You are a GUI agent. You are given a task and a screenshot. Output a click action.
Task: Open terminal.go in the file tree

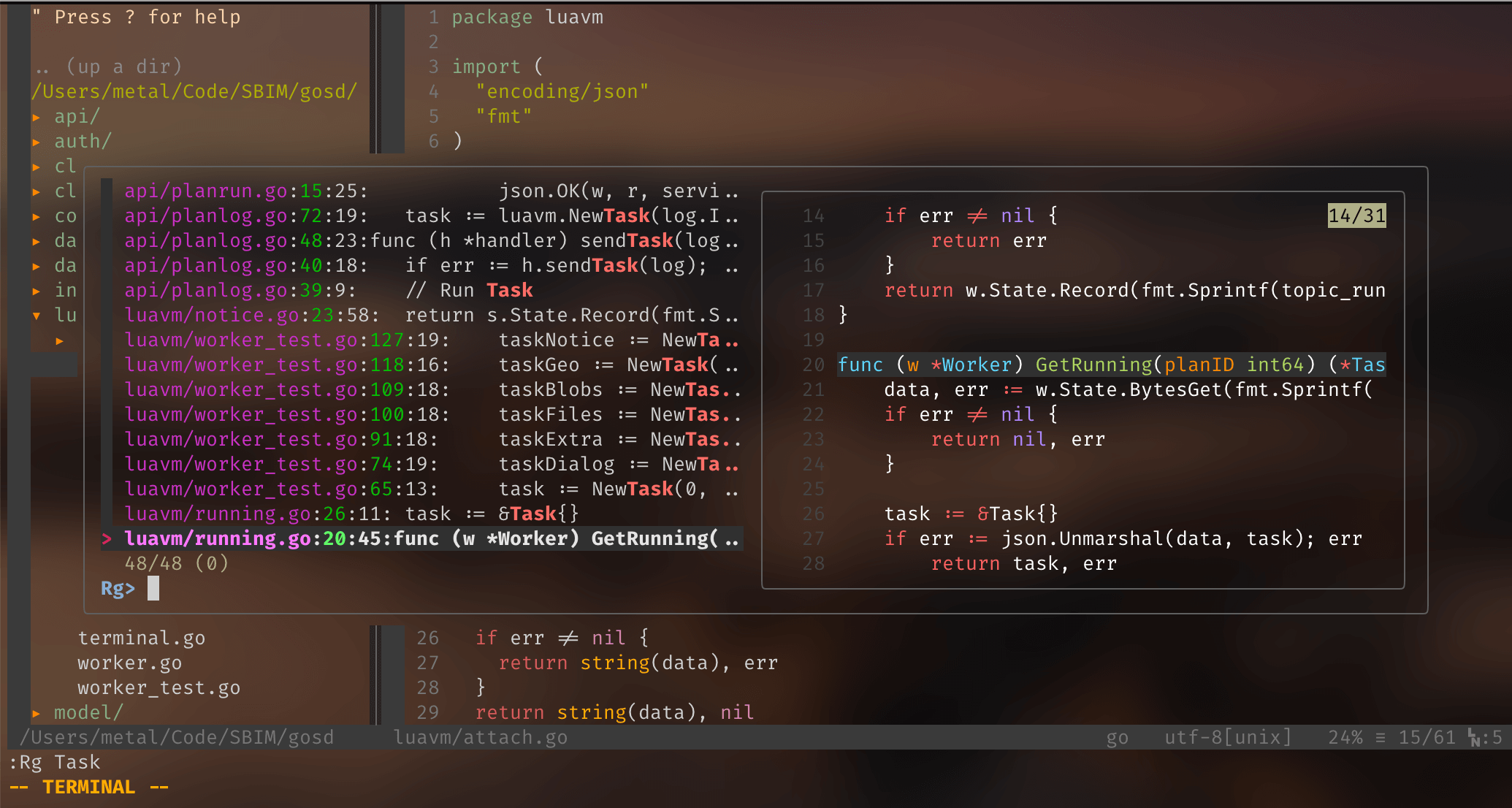(x=142, y=639)
